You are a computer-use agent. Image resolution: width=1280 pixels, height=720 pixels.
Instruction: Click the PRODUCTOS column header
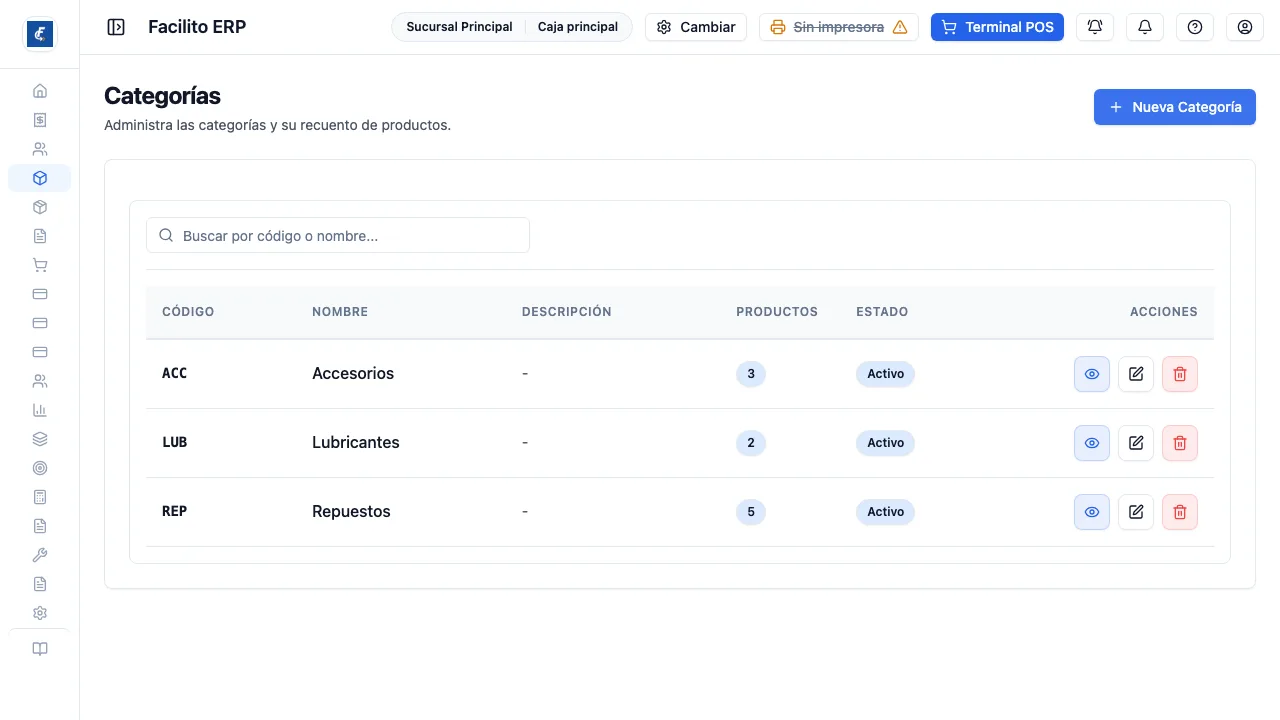(x=777, y=312)
